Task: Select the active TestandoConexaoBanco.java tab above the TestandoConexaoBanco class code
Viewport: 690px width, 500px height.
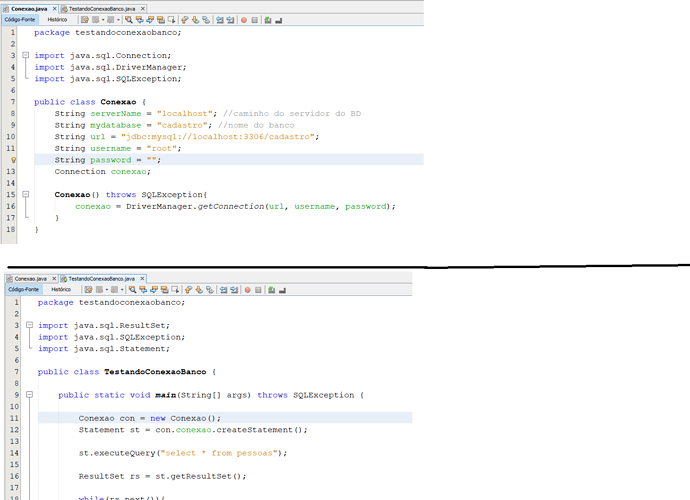Action: click(x=102, y=279)
